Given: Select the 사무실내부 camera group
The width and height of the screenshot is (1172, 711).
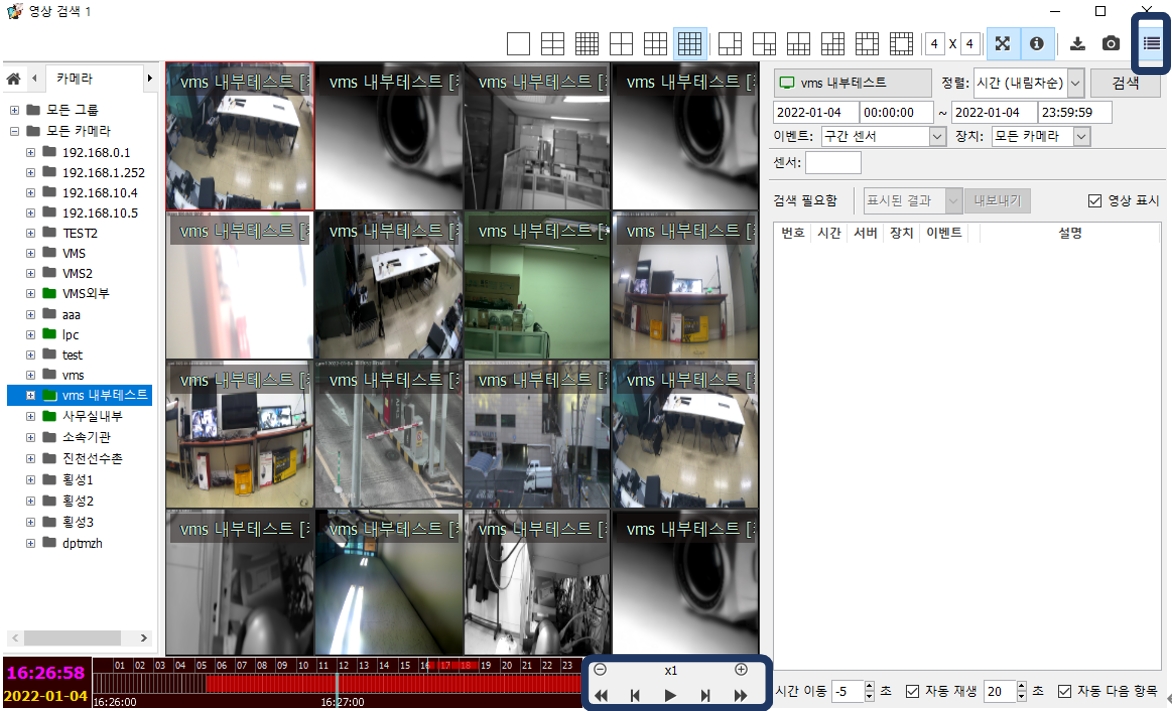Looking at the screenshot, I should (92, 416).
